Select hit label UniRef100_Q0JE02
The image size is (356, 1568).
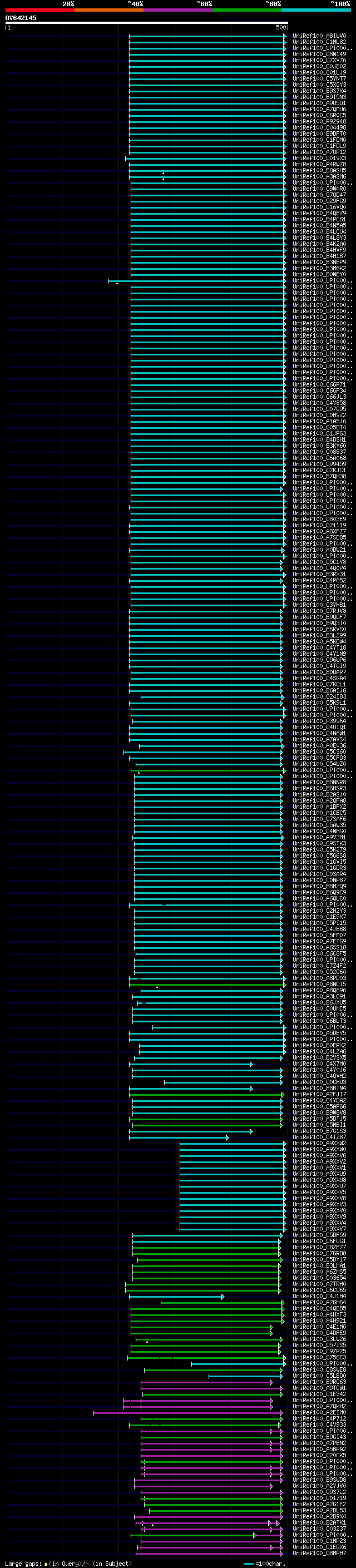pyautogui.click(x=319, y=66)
